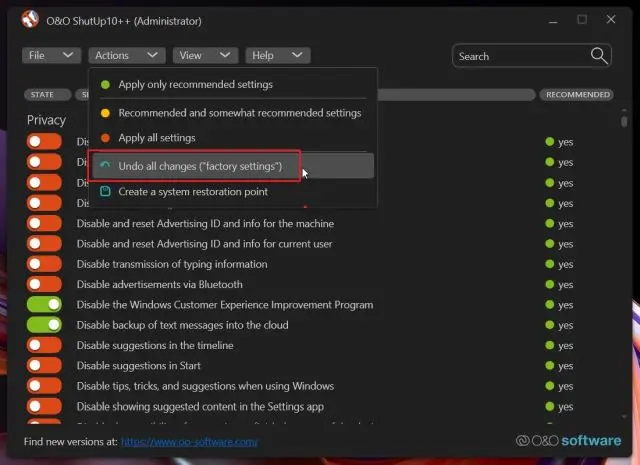
Task: Click green recommended dot for Advertising ID current user row
Action: point(550,244)
